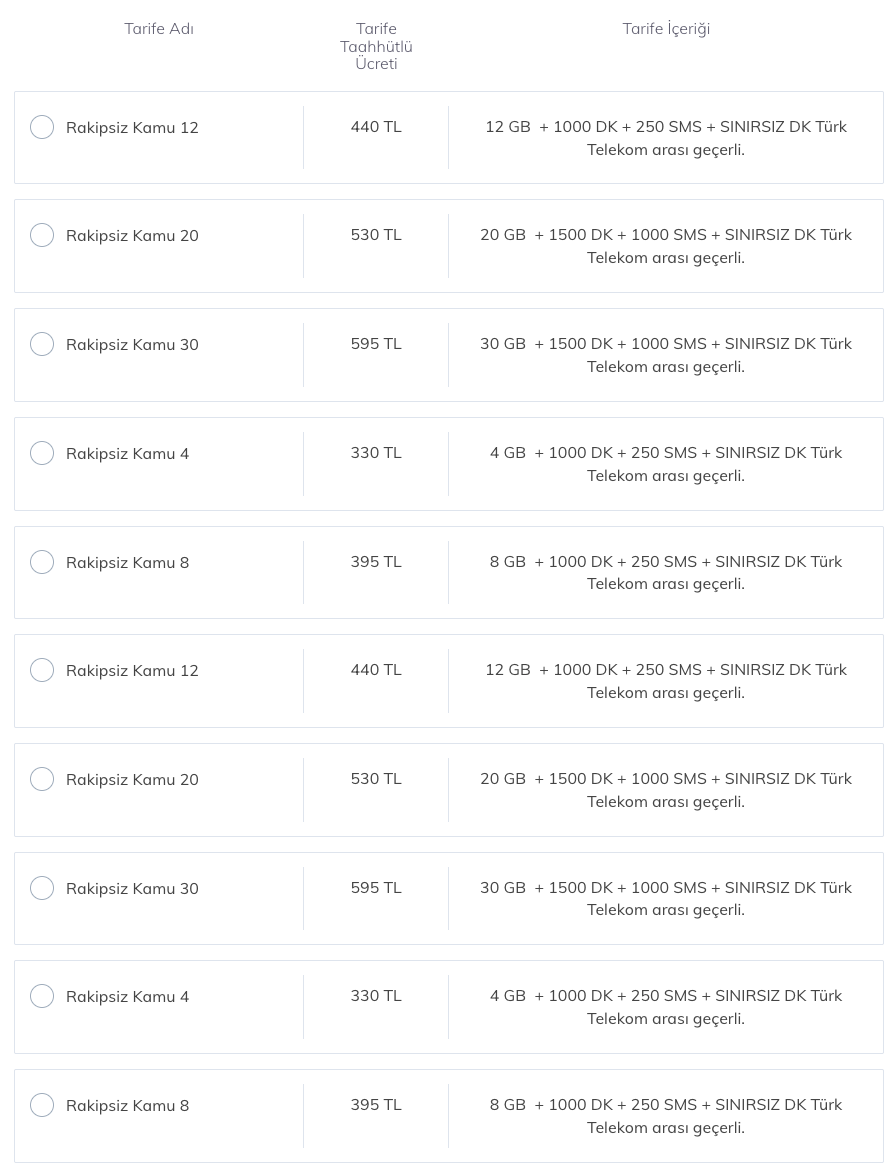Choose the first Rakipsiz Kamu 20 radio option
895x1173 pixels.
42,235
